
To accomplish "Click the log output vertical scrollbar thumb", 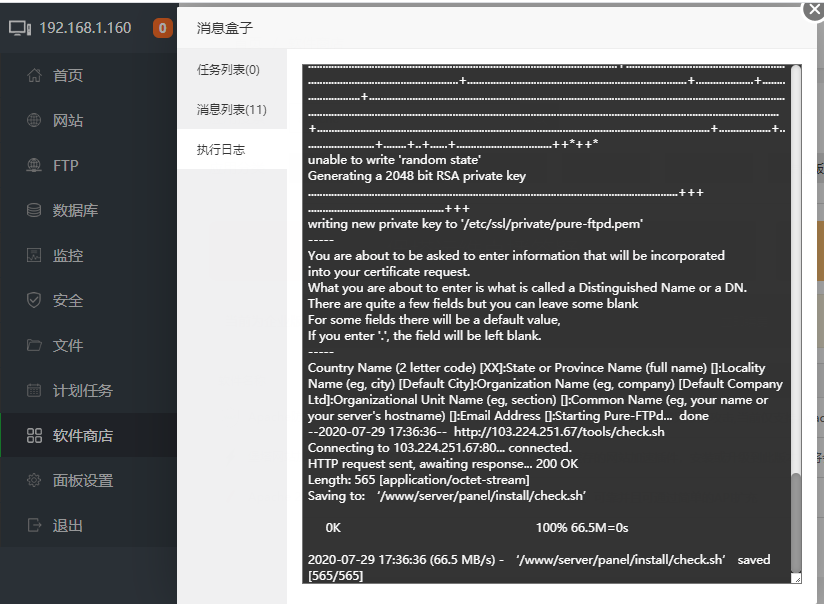I will coord(796,523).
